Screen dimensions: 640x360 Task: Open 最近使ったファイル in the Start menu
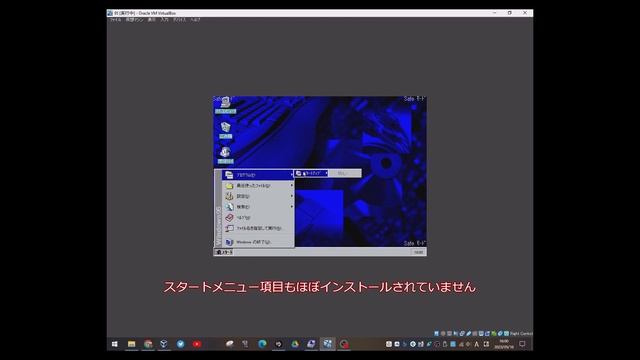pyautogui.click(x=258, y=185)
